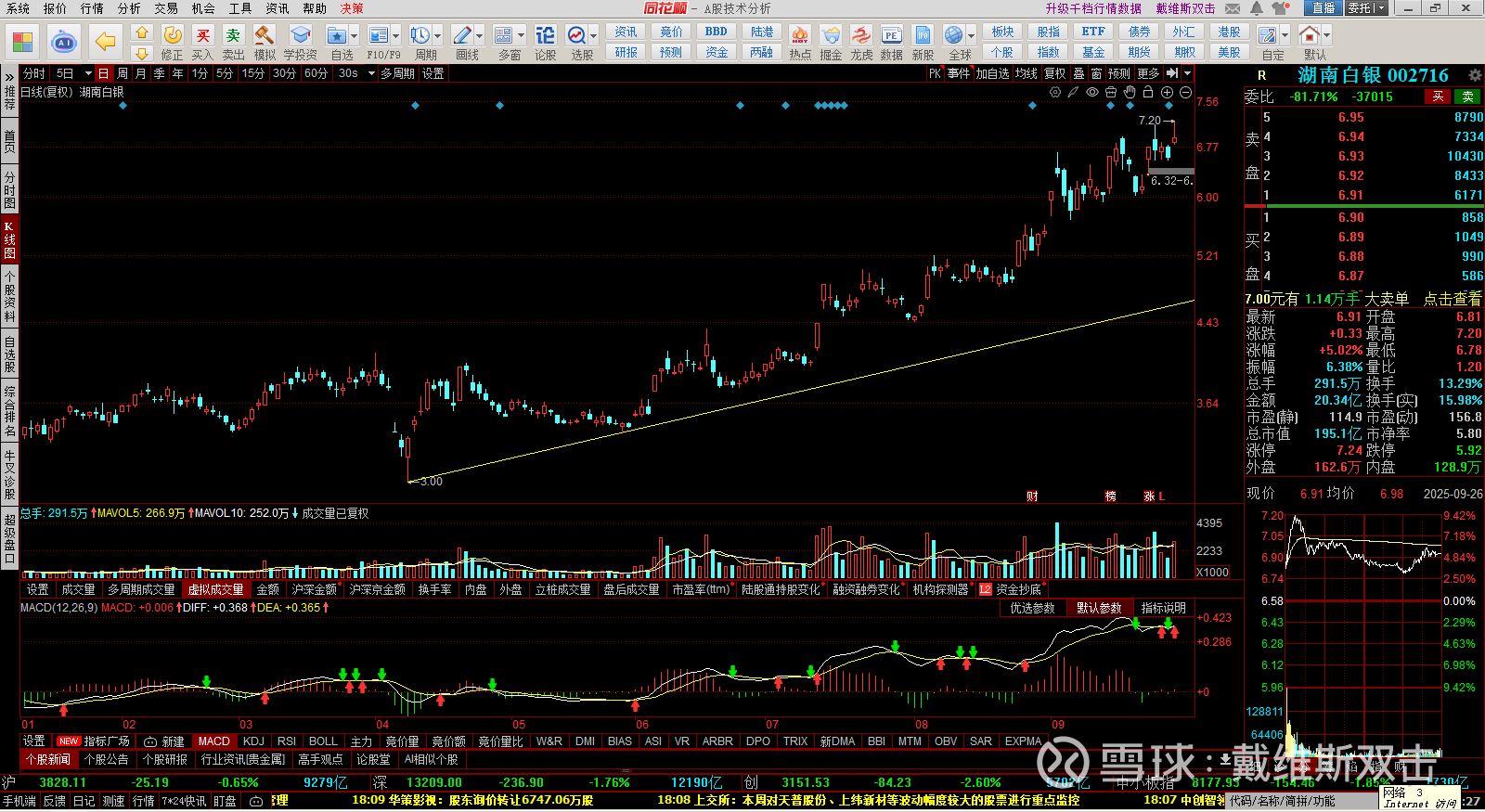This screenshot has width=1485, height=812.
Task: Expand the 画线 drawing tools dropdown arrow
Action: [479, 35]
